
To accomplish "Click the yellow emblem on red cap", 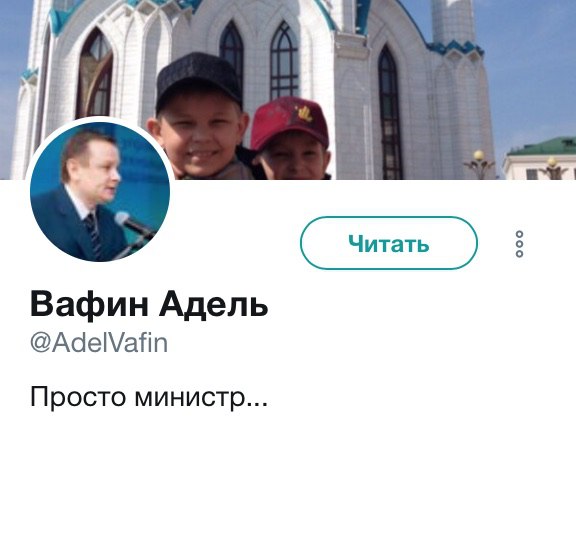I will tap(305, 114).
